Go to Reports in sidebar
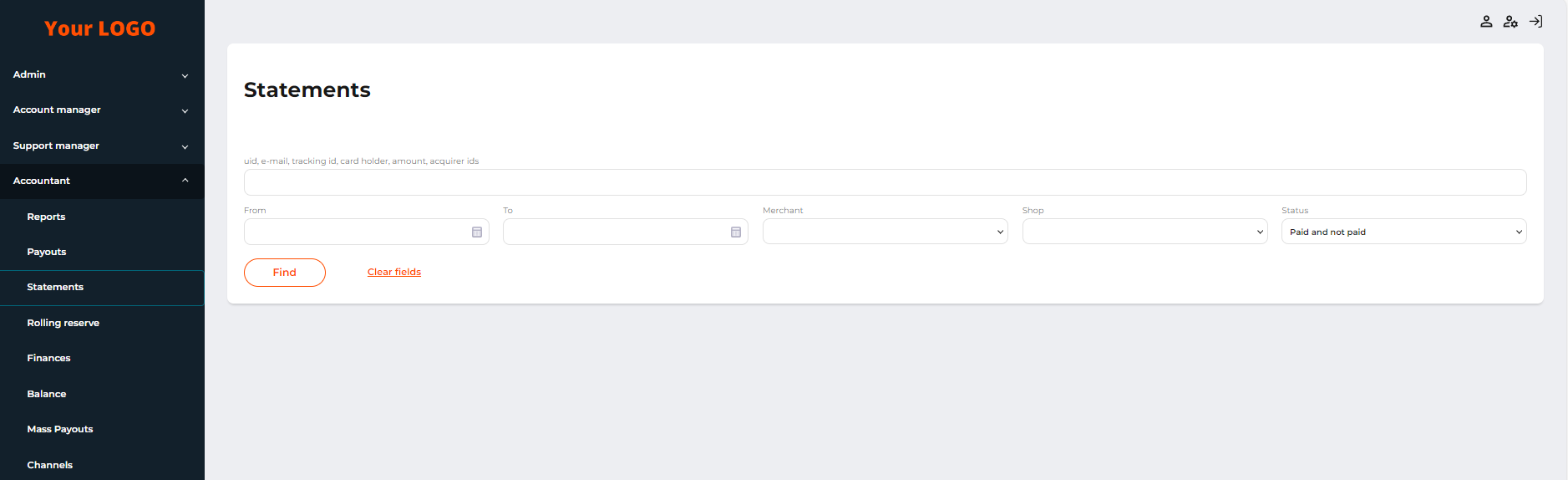This screenshot has width=1568, height=480. pyautogui.click(x=46, y=217)
